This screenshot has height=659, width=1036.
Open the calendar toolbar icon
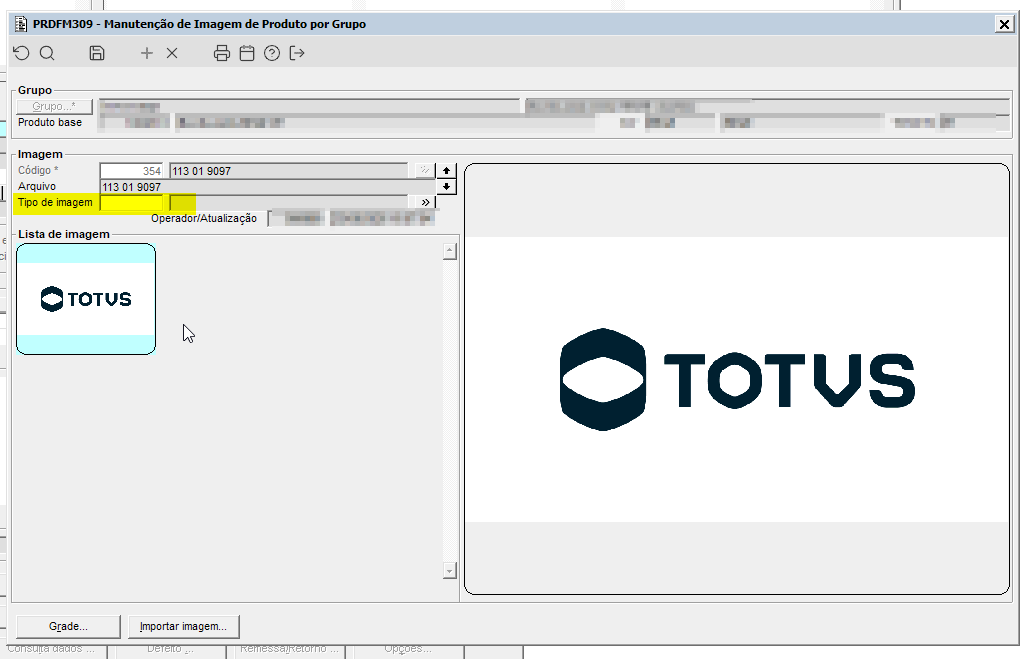tap(247, 54)
